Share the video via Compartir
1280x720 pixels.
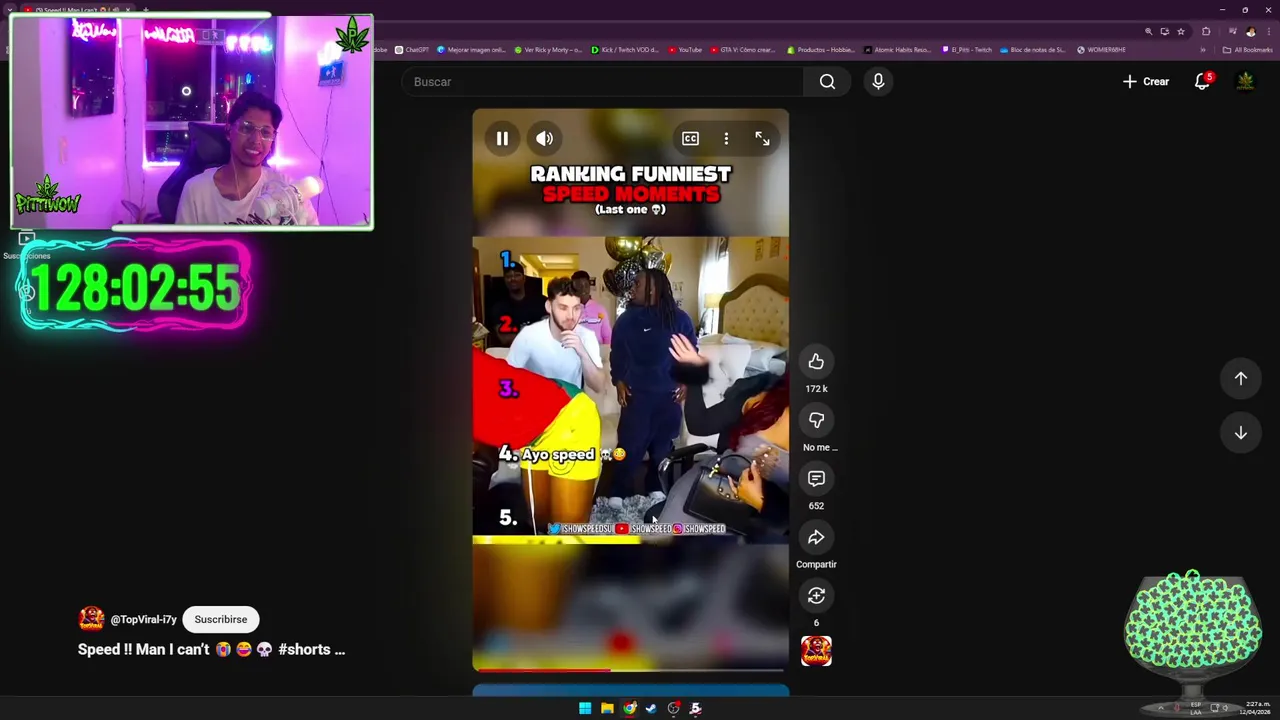coord(816,538)
